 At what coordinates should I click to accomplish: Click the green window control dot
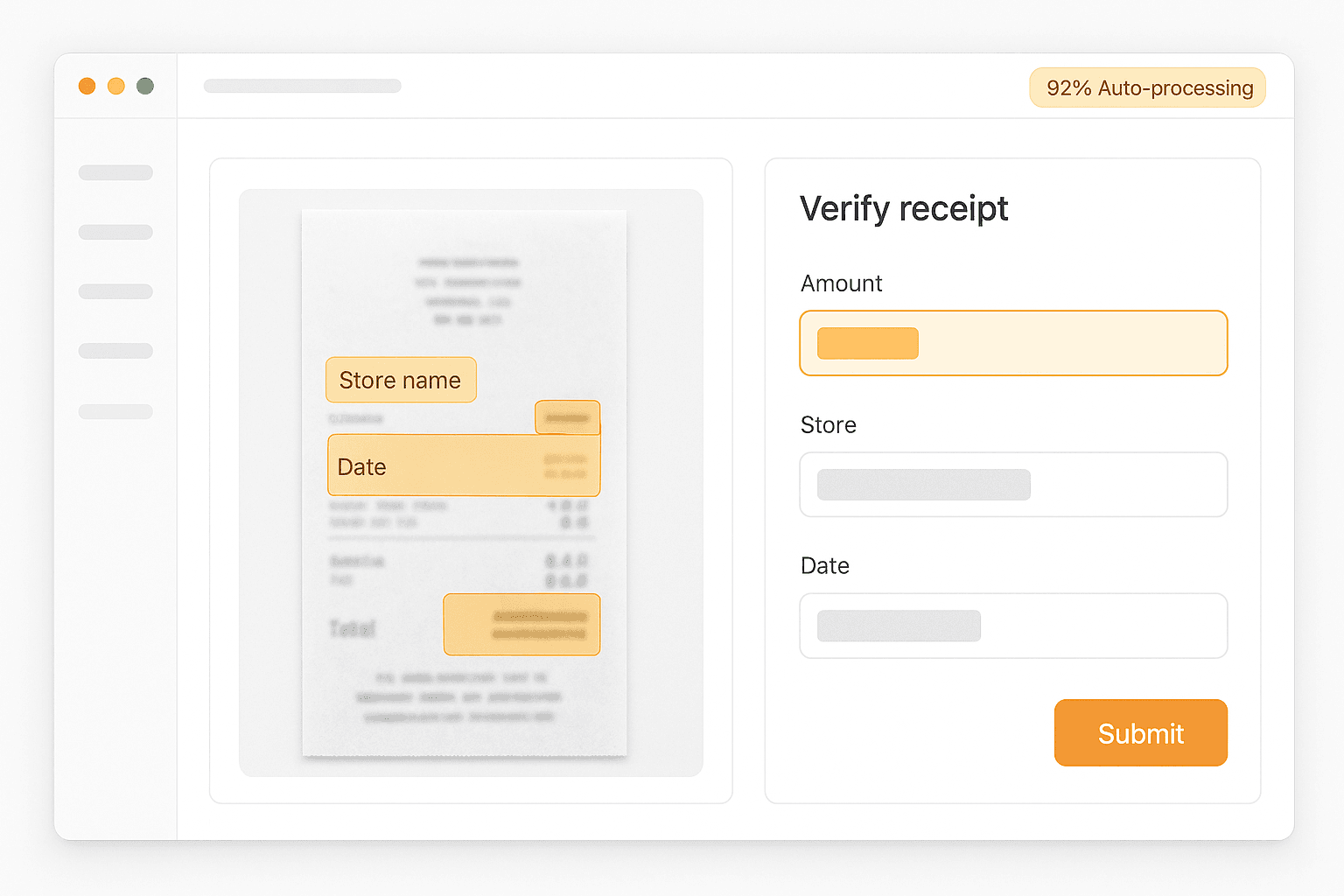(x=145, y=86)
